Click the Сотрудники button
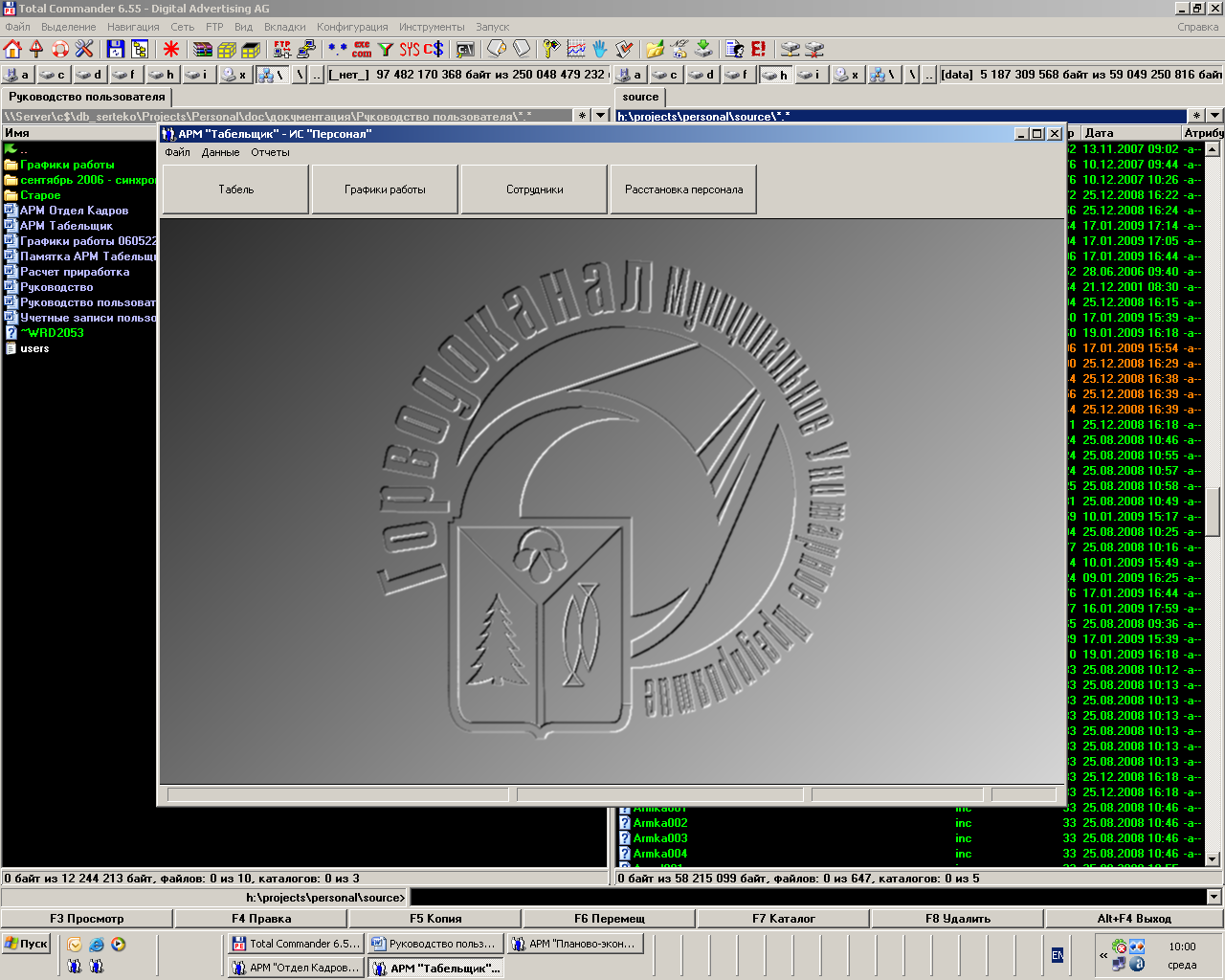 [x=534, y=189]
